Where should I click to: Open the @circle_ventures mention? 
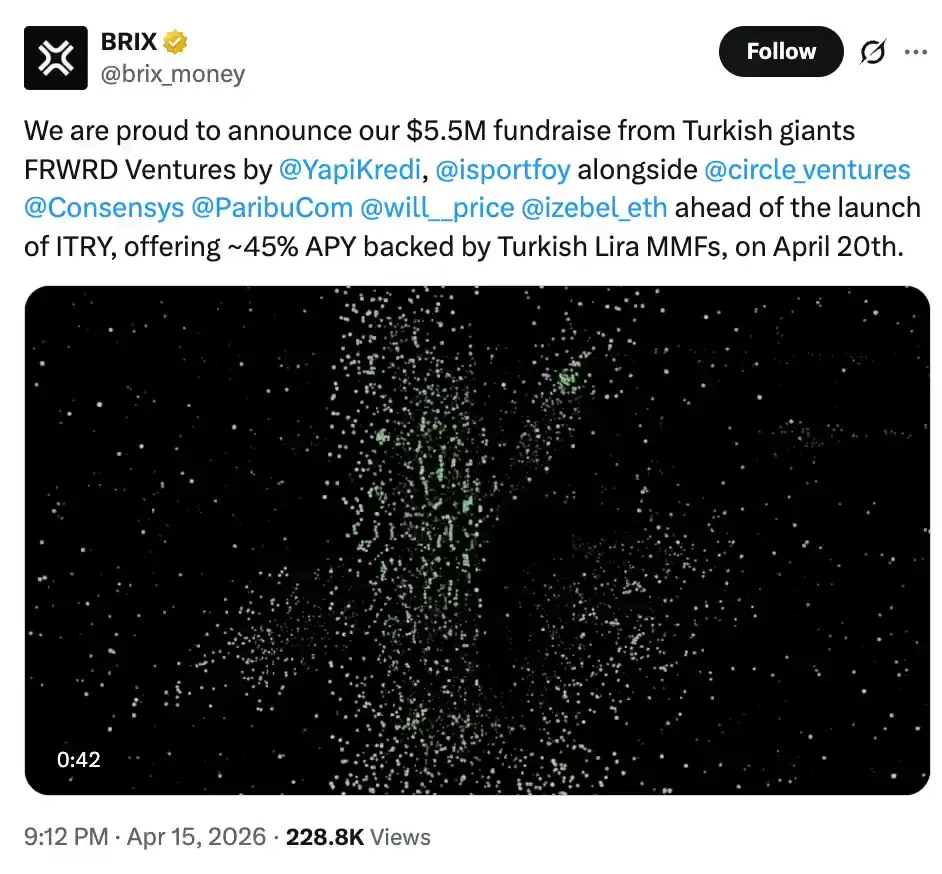pos(807,169)
